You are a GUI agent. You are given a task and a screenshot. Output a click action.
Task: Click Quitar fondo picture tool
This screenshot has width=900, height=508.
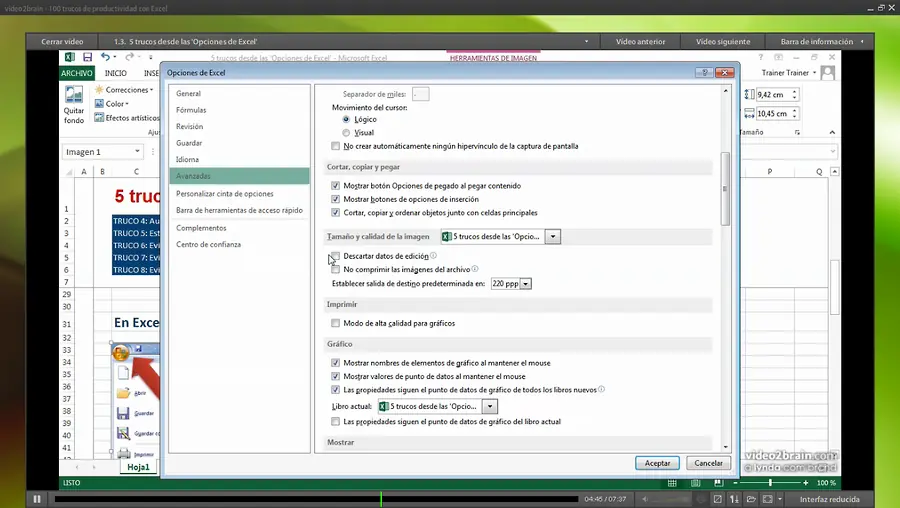tap(73, 104)
